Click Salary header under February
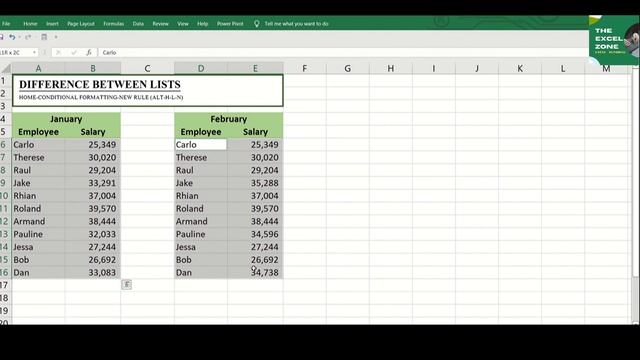Viewport: 640px width, 360px height. 255,132
